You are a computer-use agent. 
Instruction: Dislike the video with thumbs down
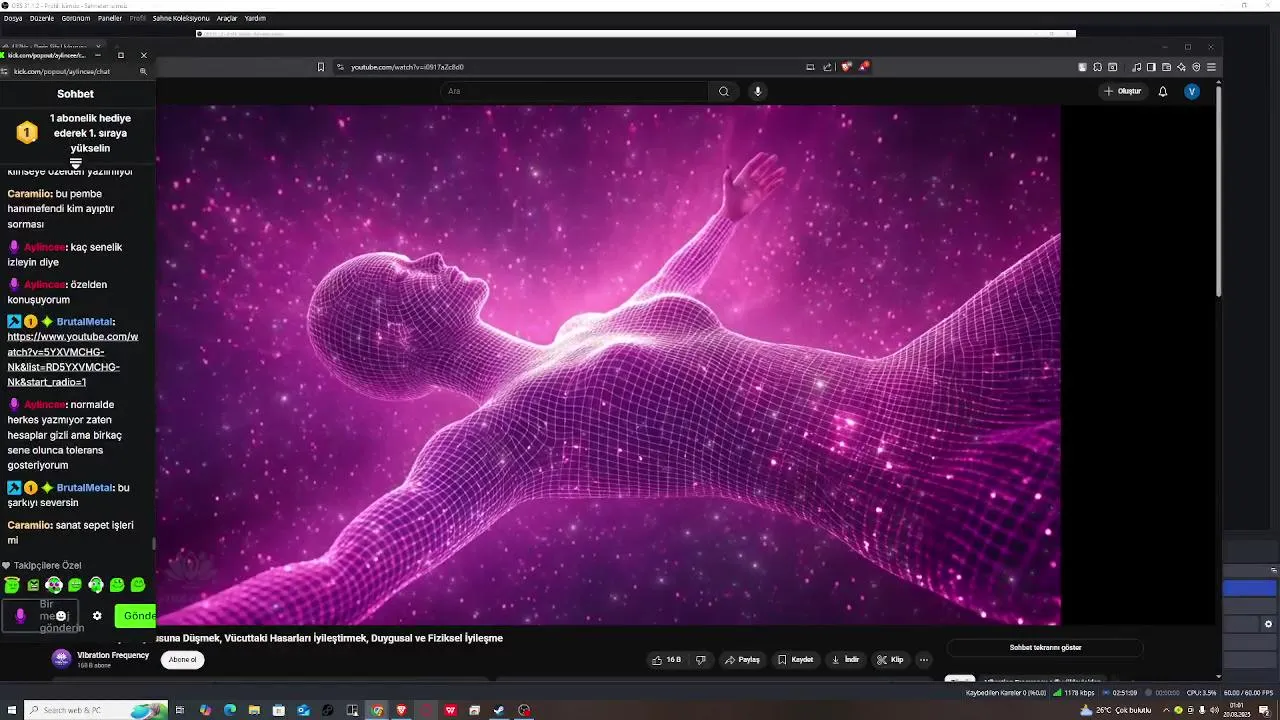[701, 660]
